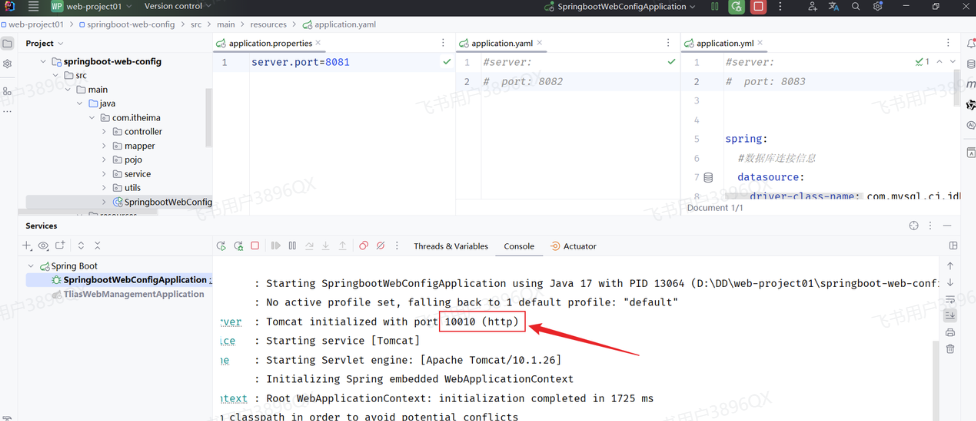Close the application.properties tab
Screen dimensions: 976x421
318,43
